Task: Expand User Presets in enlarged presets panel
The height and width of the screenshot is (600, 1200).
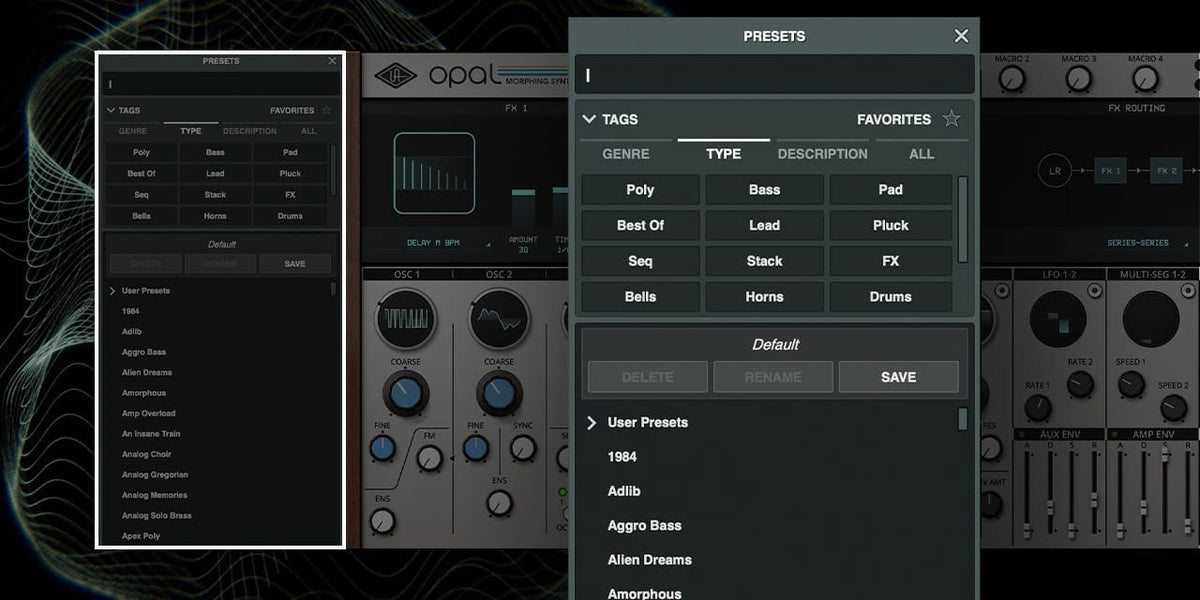Action: click(591, 423)
